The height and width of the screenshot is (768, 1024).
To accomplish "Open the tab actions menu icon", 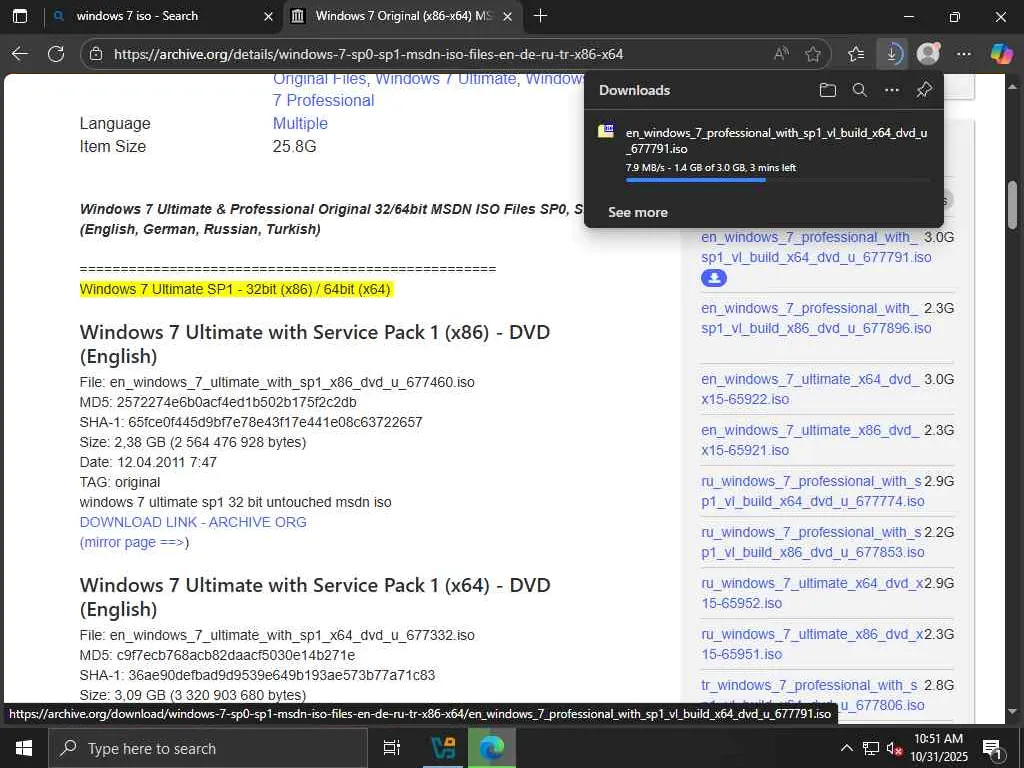I will click(20, 16).
